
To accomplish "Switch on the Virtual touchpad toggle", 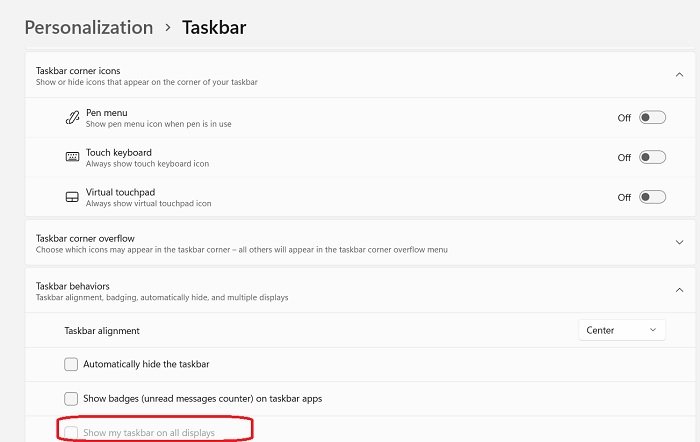I will click(652, 197).
